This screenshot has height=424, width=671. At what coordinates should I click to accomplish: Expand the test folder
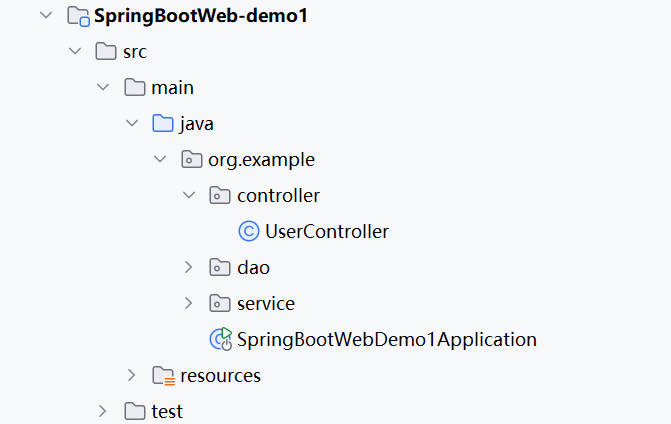[x=103, y=411]
